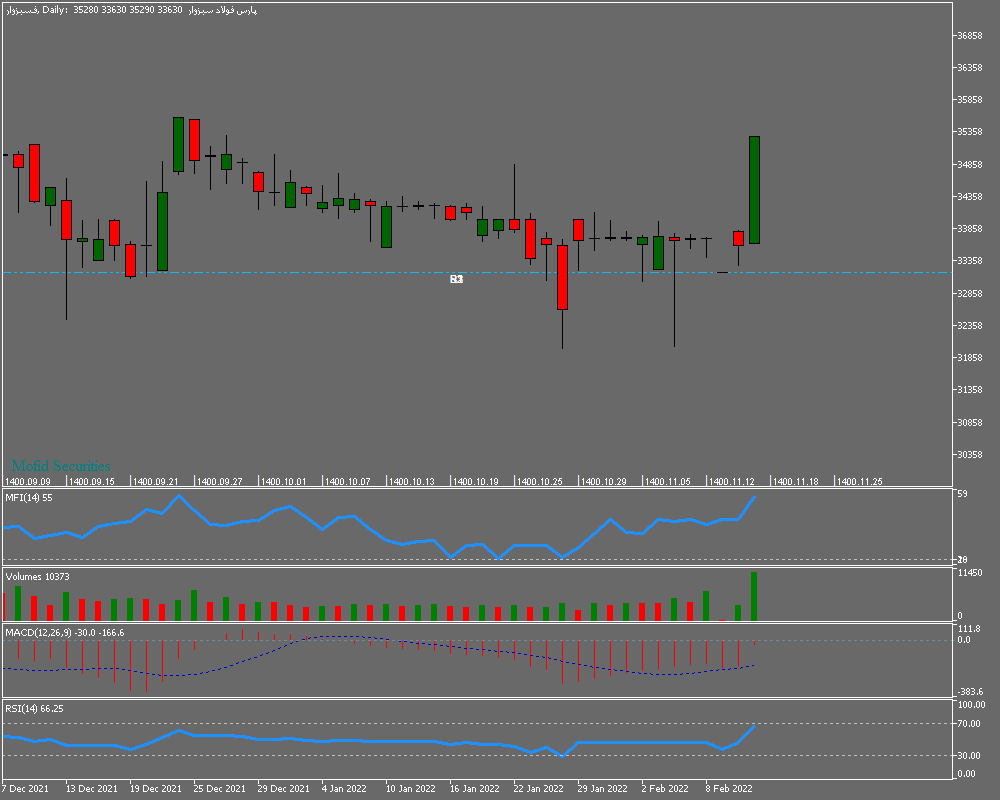Click the MFI(14) 55 indicator label
This screenshot has height=800, width=1000.
(x=29, y=498)
